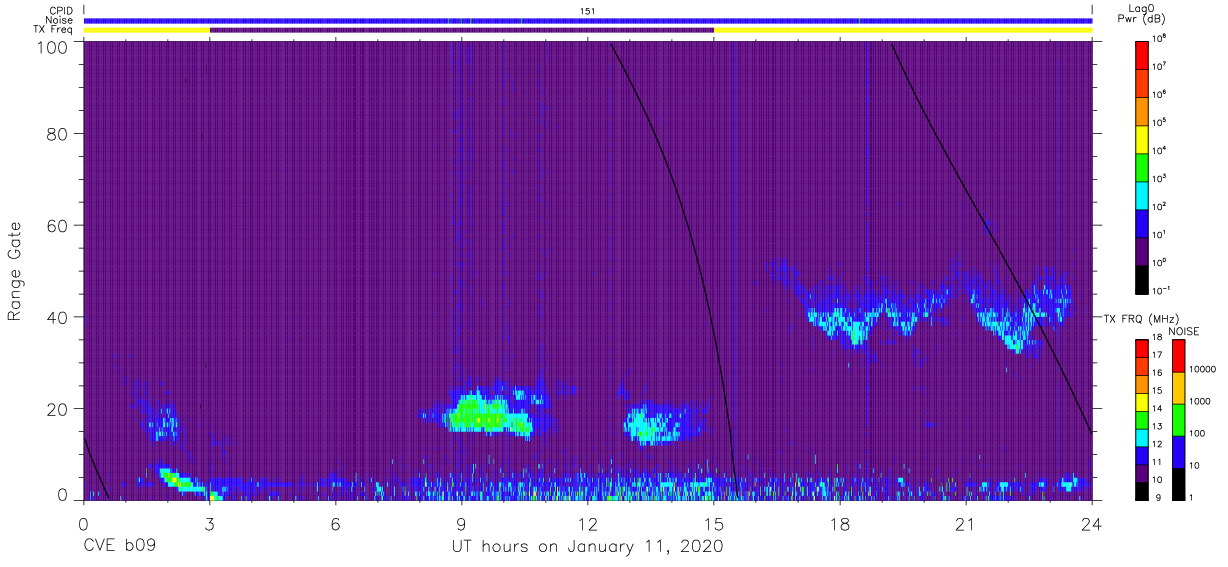Click the green segment of the TX FRQ colorbar

point(1141,419)
